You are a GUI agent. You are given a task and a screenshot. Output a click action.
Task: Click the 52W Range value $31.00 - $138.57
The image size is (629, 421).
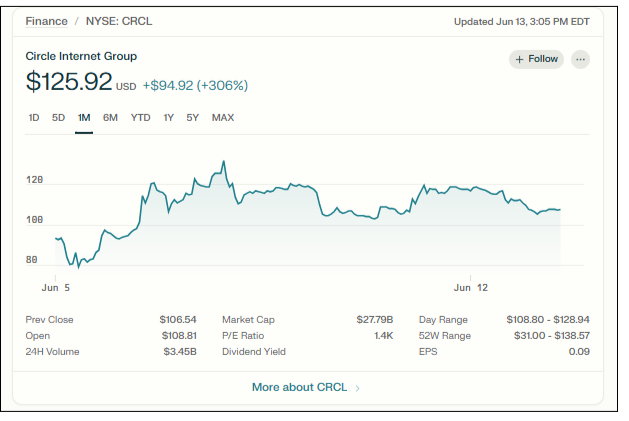552,336
